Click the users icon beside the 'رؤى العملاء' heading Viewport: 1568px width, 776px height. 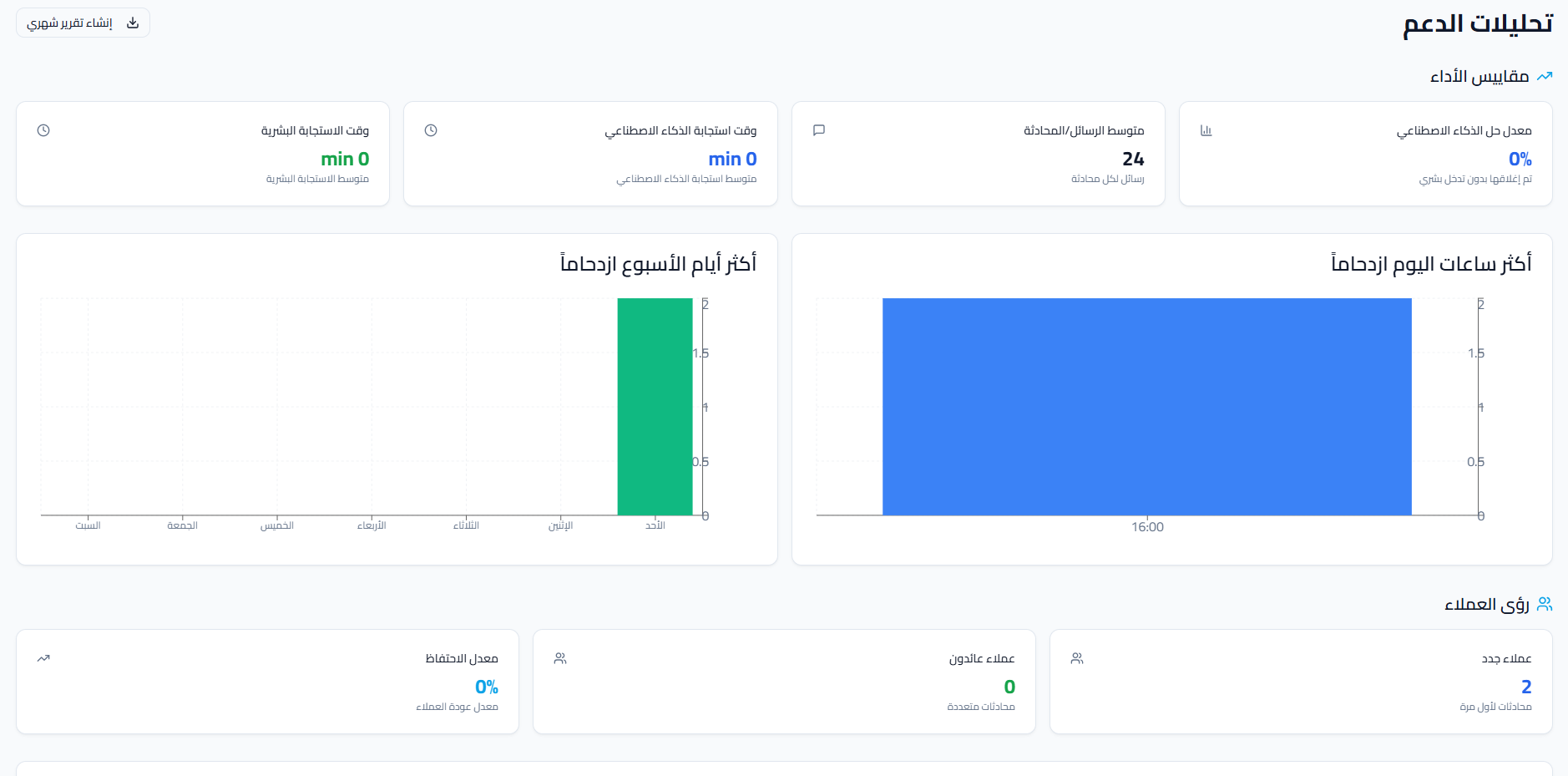coord(1545,604)
